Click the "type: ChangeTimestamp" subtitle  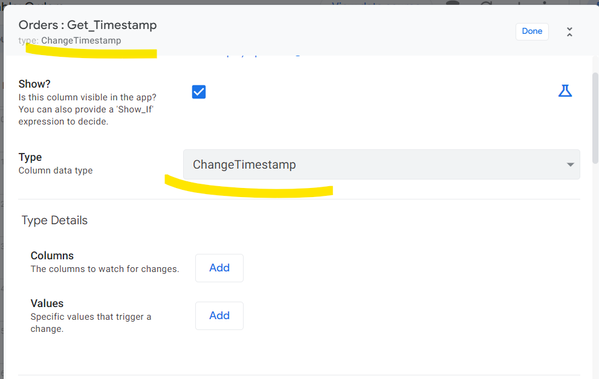[70, 40]
